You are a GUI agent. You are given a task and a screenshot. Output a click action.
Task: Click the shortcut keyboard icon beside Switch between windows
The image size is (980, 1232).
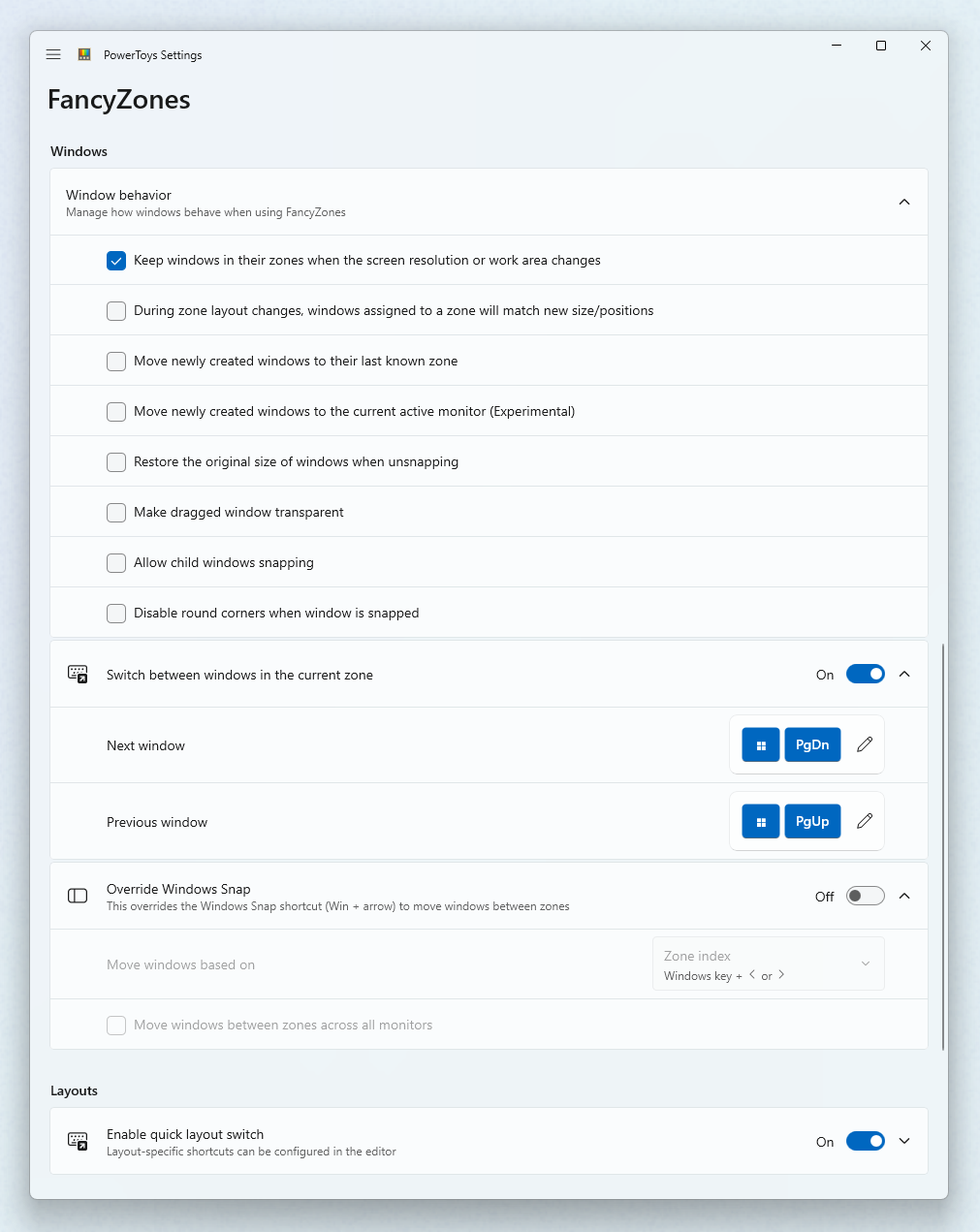click(78, 674)
